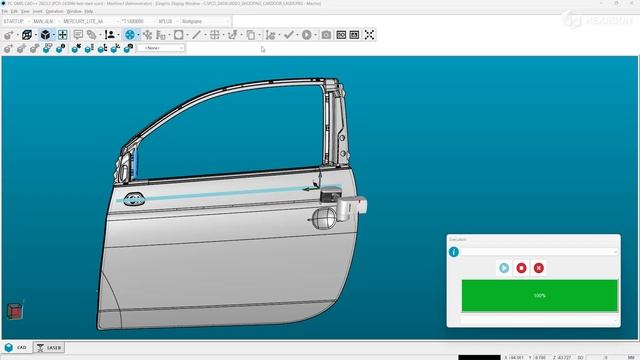The width and height of the screenshot is (640, 360).
Task: Open the bottom dropdown in Execution dialog
Action: click(x=539, y=320)
